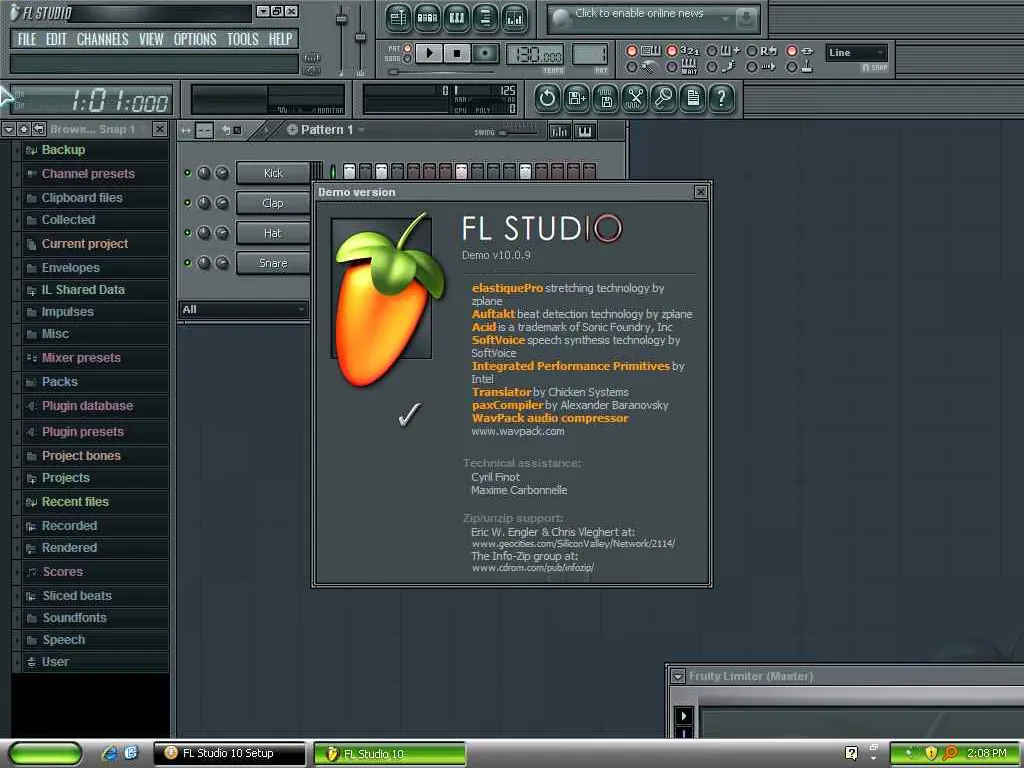This screenshot has height=768, width=1024.
Task: Open the Pattern 1 selector dropdown
Action: pyautogui.click(x=325, y=129)
